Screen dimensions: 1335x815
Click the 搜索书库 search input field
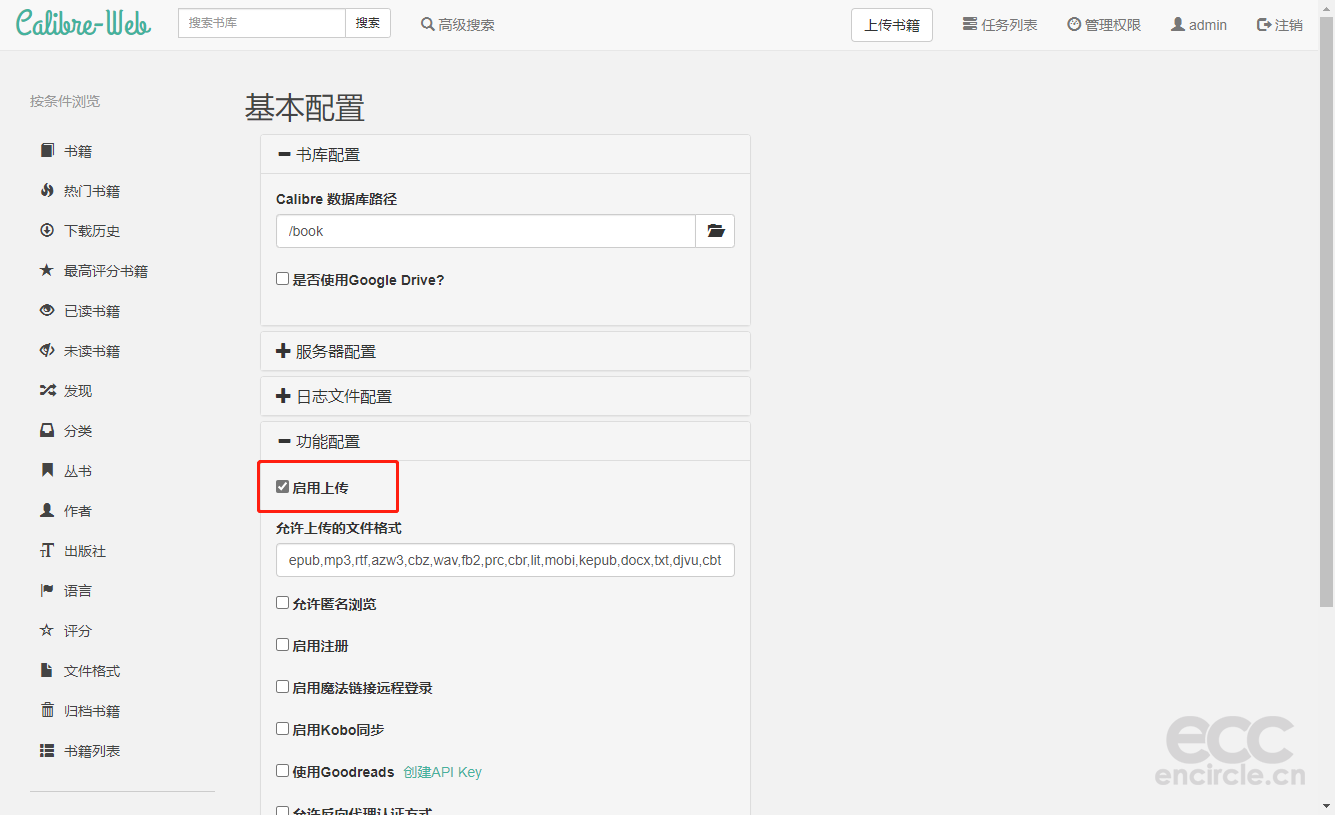(x=262, y=23)
